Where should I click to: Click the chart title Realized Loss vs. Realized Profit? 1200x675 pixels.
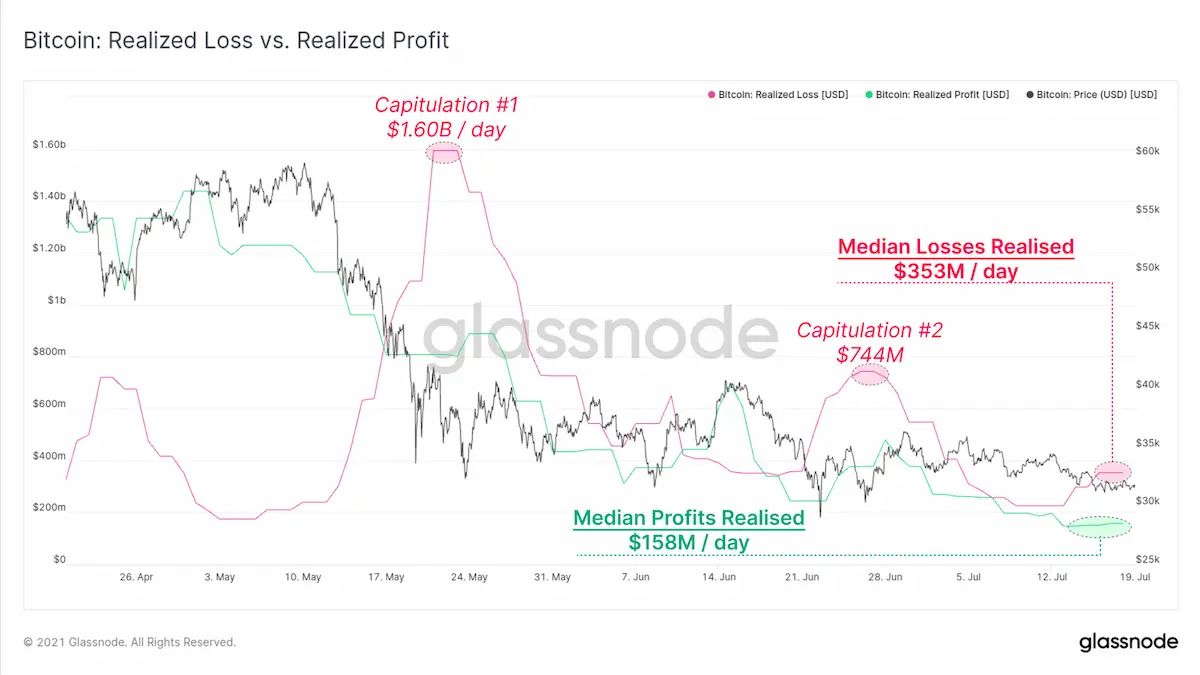[236, 41]
